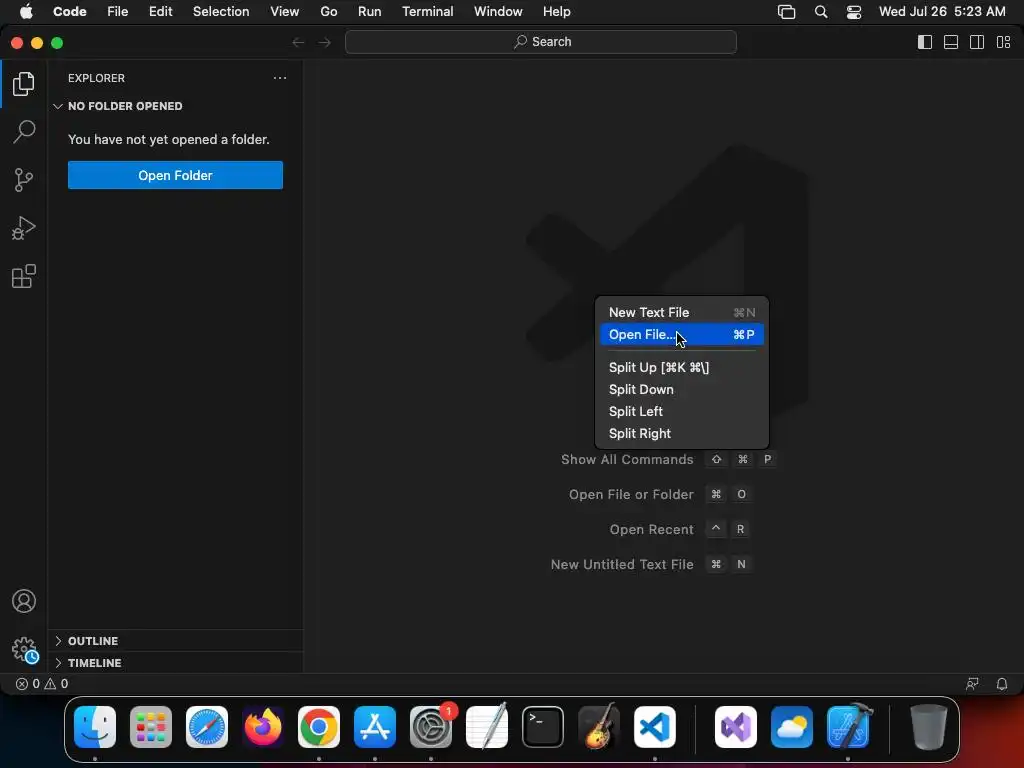Toggle the primary side bar layout icon

[925, 42]
